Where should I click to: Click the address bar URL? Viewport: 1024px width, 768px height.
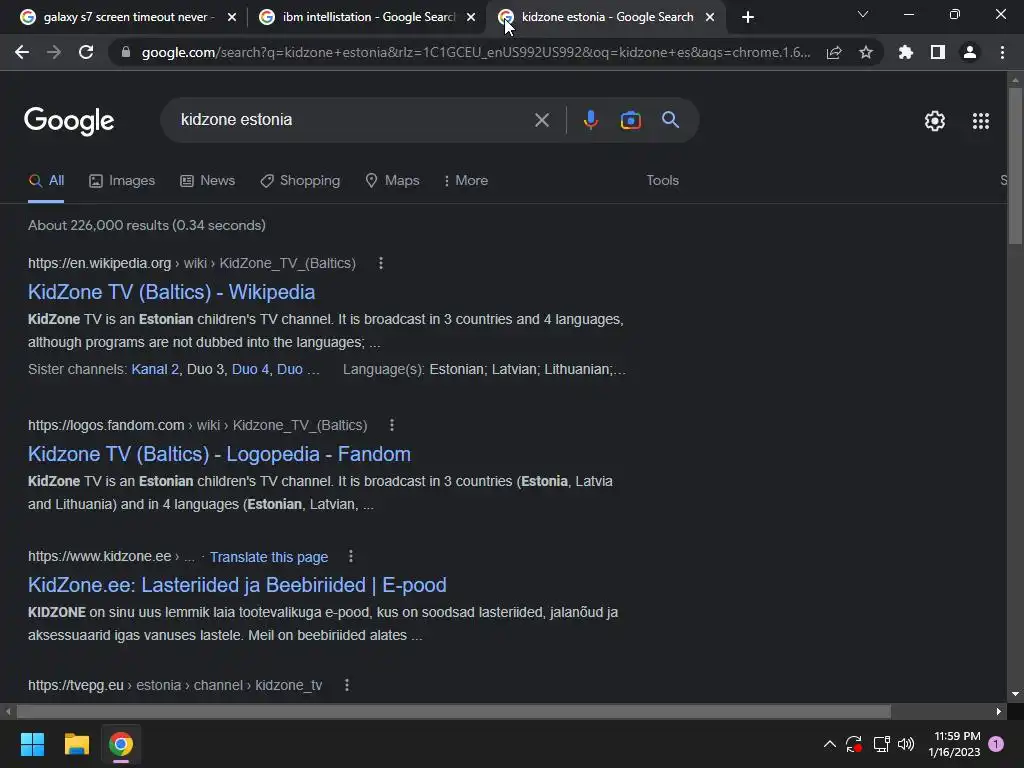[475, 52]
